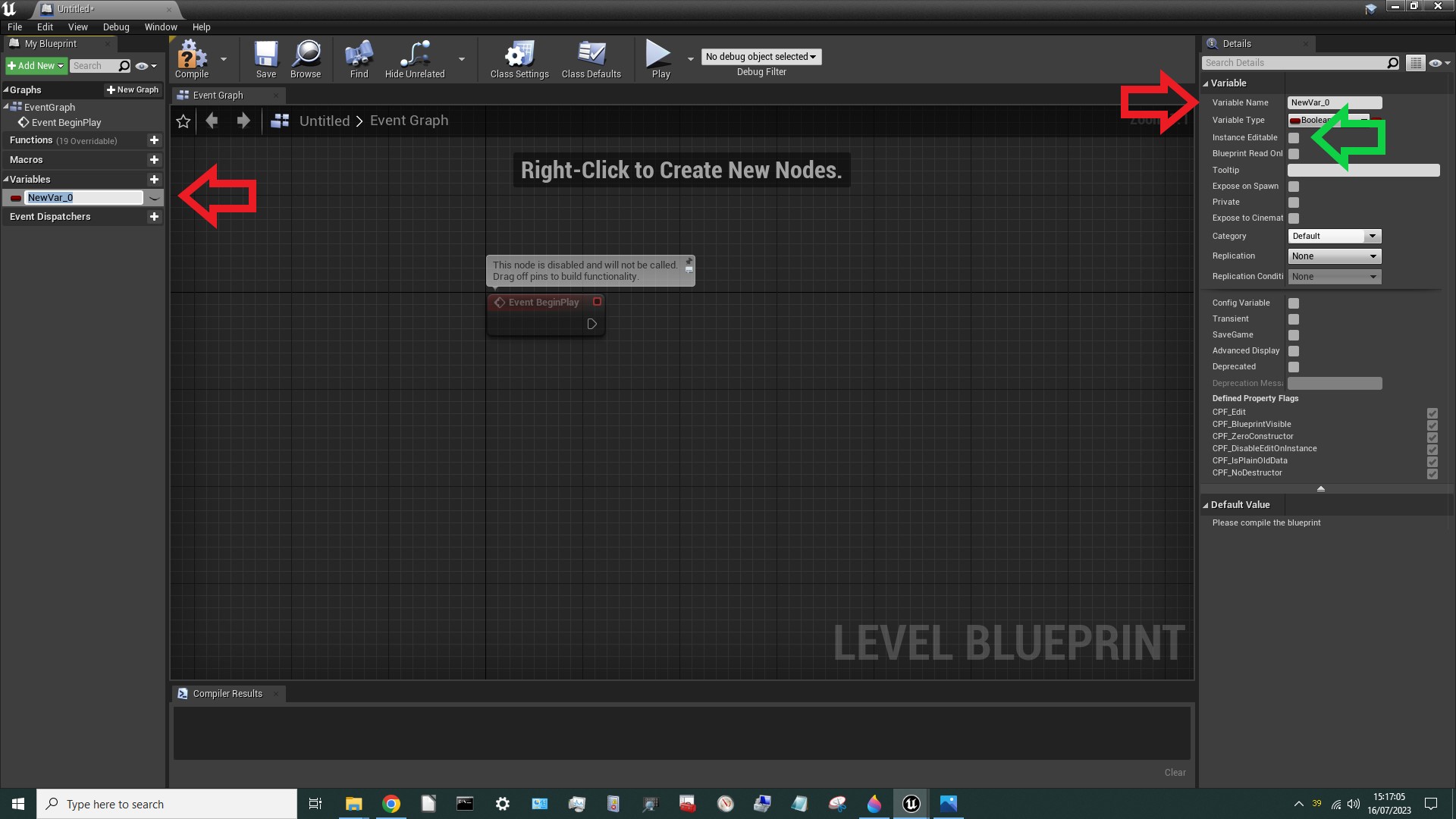This screenshot has height=819, width=1456.
Task: Add new macro with plus icon
Action: [x=154, y=160]
